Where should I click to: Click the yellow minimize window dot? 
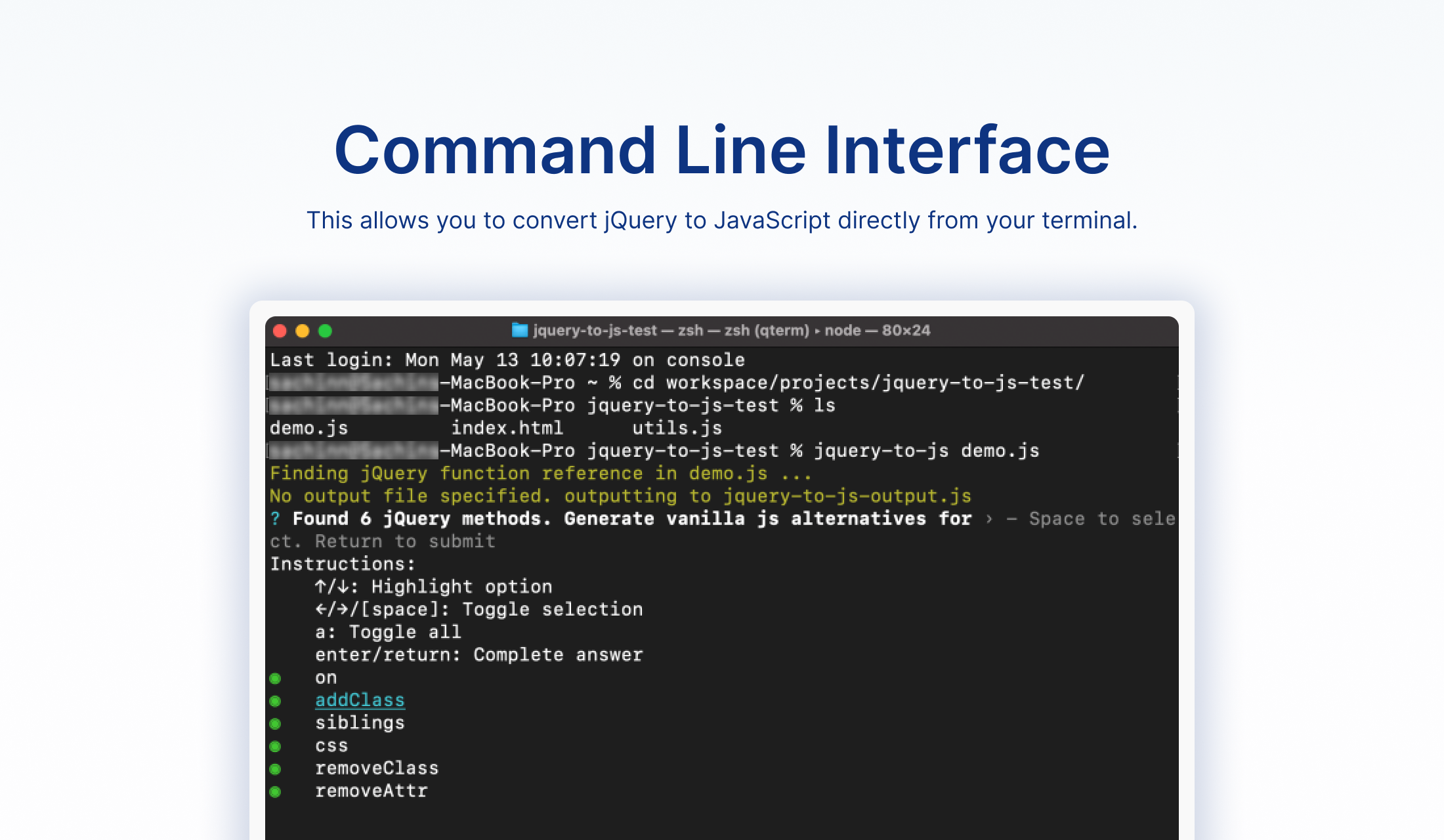pyautogui.click(x=303, y=331)
